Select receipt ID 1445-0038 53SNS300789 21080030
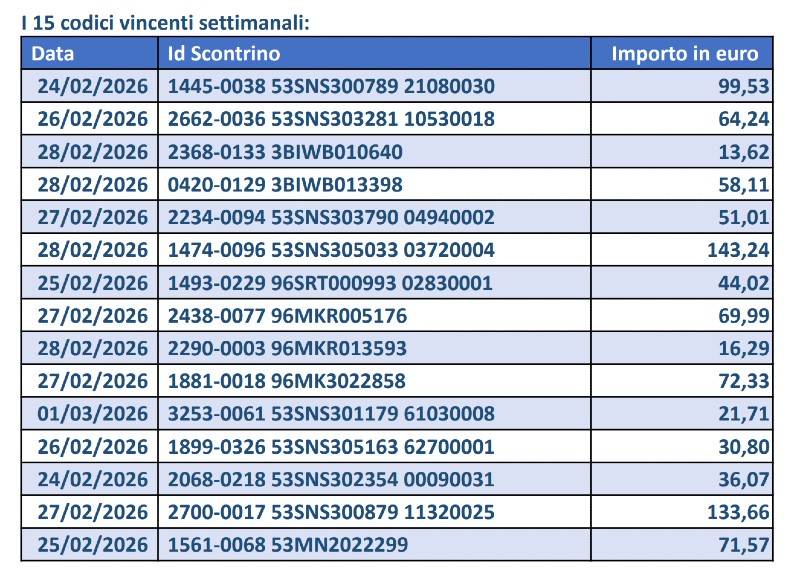 (x=331, y=86)
